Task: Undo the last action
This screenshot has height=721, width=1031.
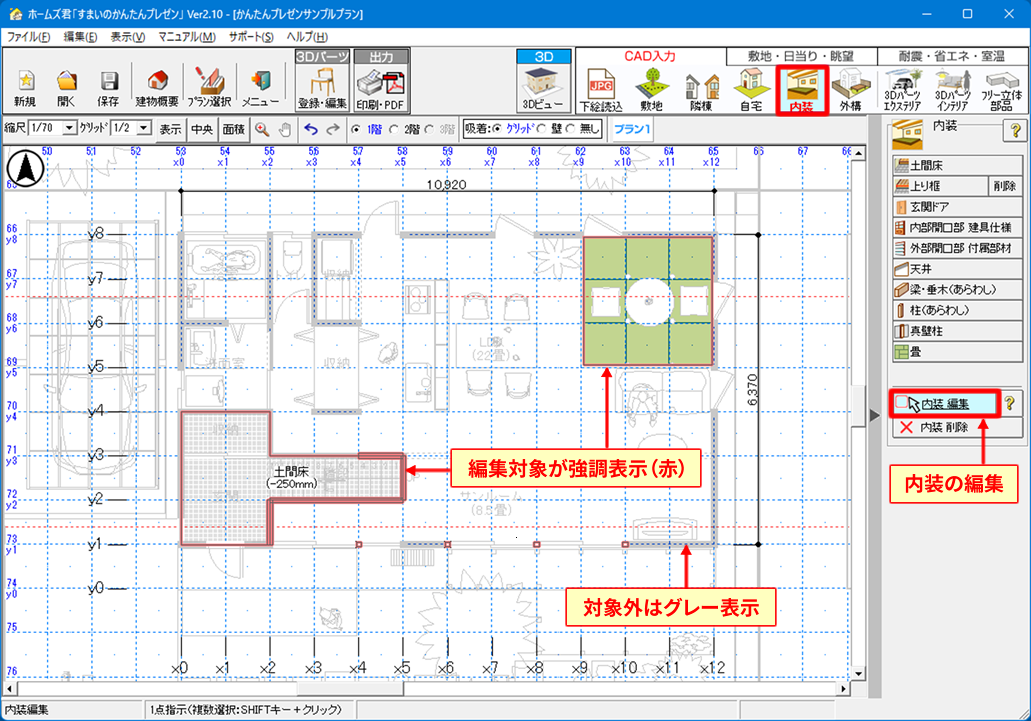Action: 311,129
